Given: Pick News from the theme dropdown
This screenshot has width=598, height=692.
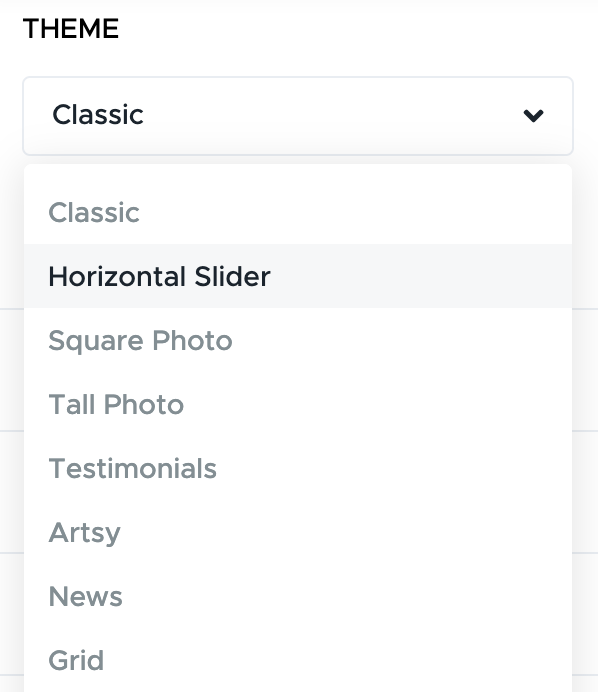Looking at the screenshot, I should click(298, 596).
